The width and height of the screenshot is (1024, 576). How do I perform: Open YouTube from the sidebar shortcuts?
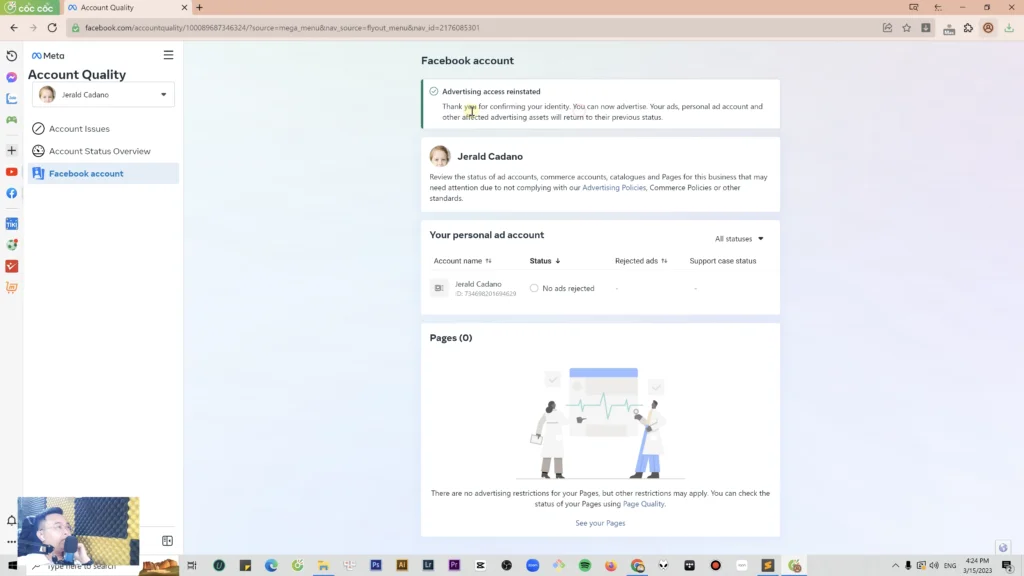12,172
